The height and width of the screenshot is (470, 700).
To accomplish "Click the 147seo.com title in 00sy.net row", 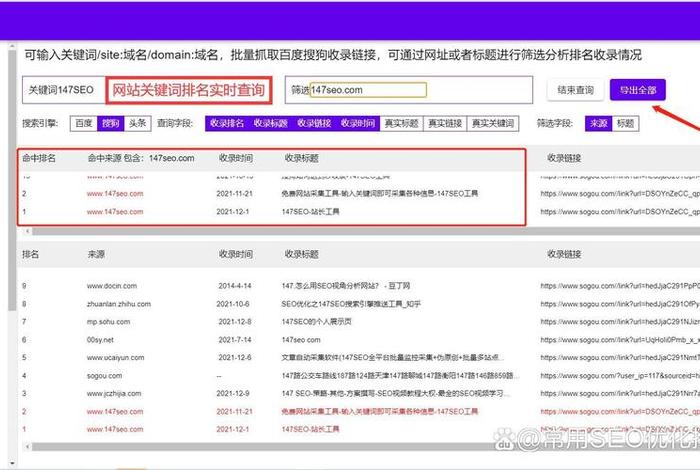I will (301, 340).
